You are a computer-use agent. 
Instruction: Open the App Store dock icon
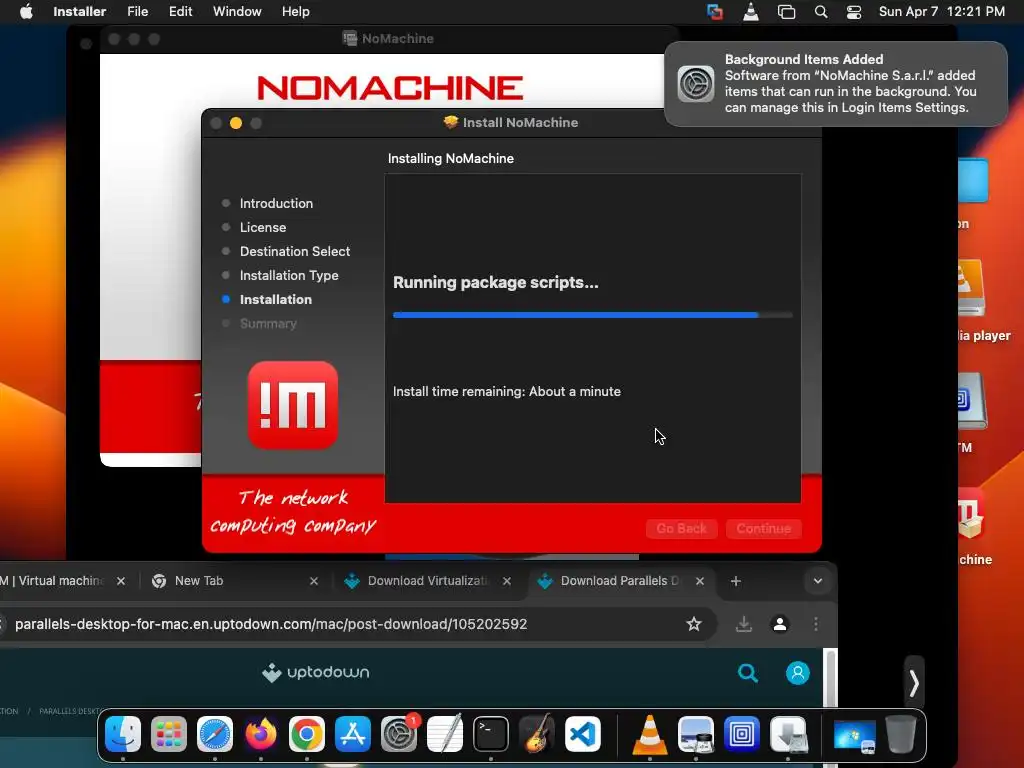click(x=353, y=734)
